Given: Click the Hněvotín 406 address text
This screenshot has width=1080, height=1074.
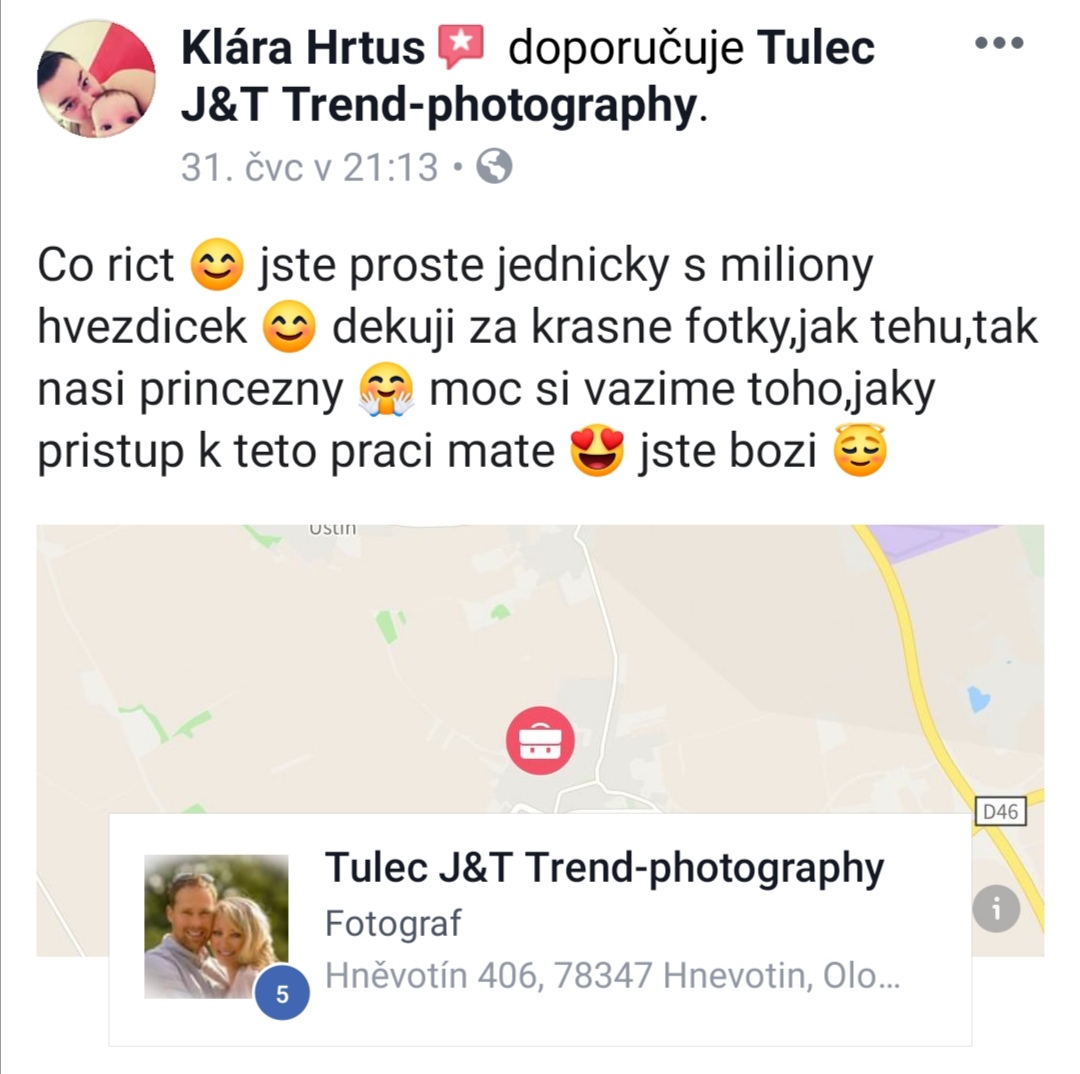Looking at the screenshot, I should [x=612, y=975].
